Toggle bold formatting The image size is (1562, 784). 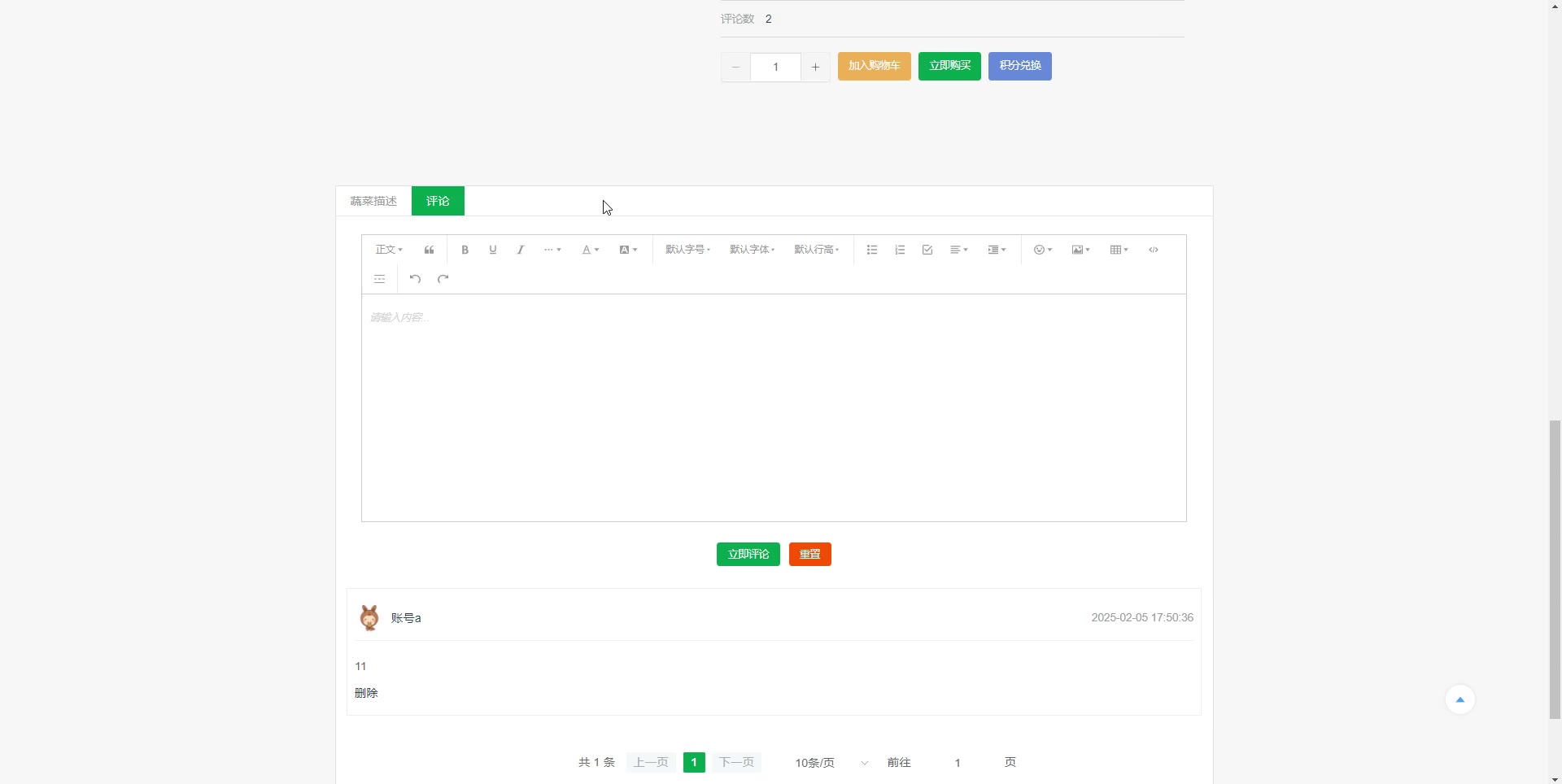tap(465, 250)
